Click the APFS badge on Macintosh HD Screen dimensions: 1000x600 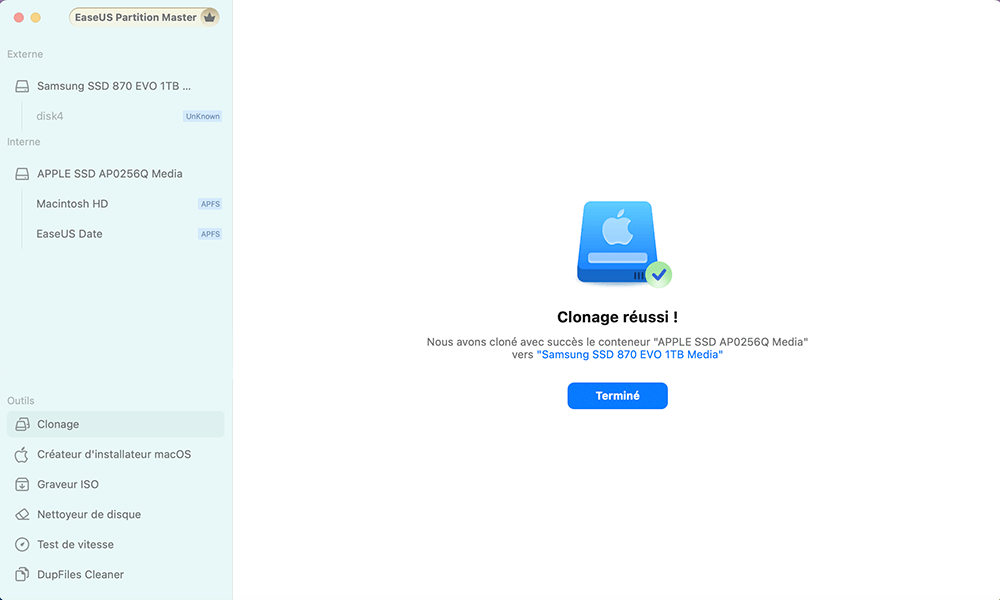pyautogui.click(x=210, y=204)
